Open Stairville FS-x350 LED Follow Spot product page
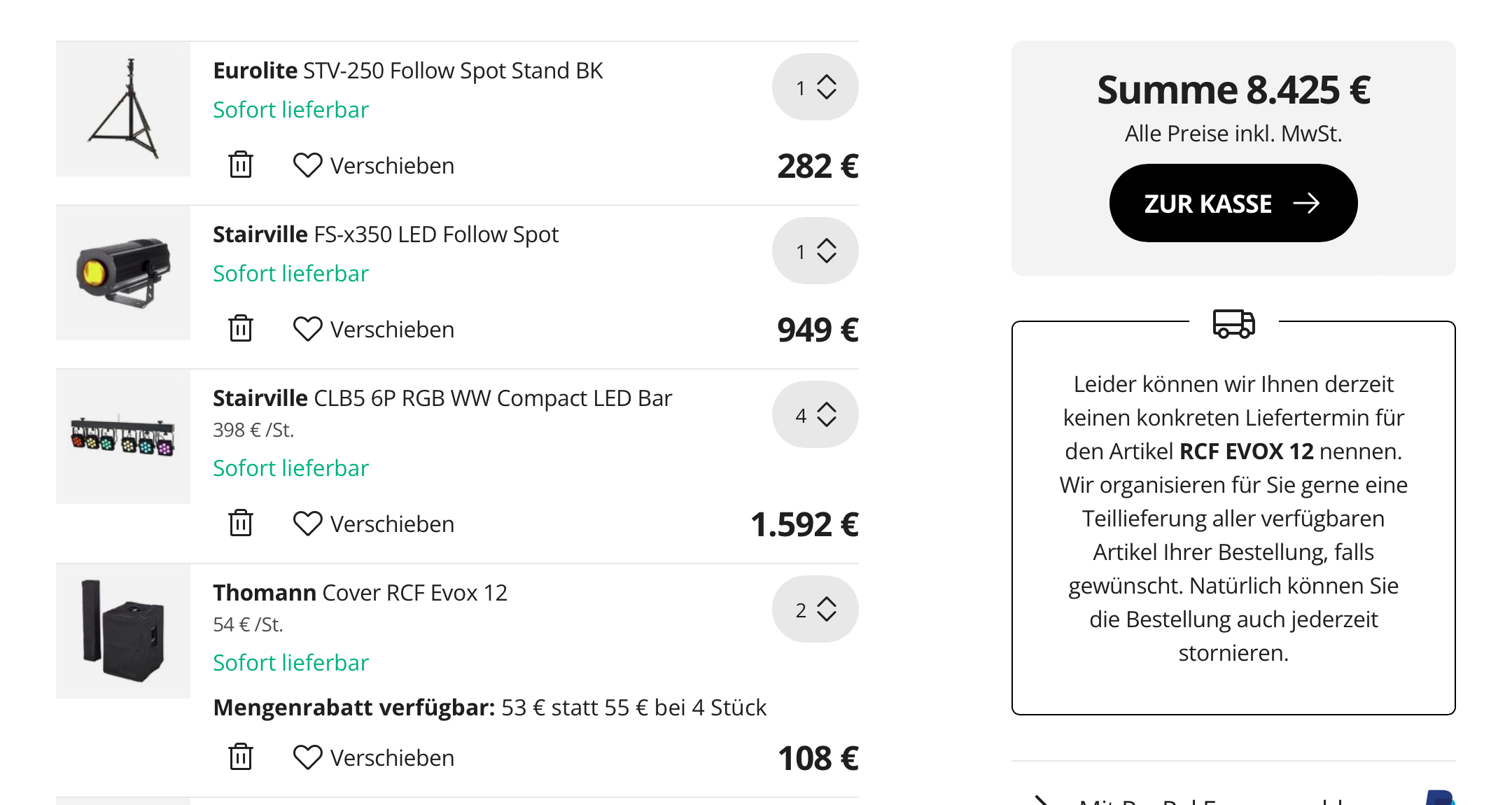 tap(386, 234)
